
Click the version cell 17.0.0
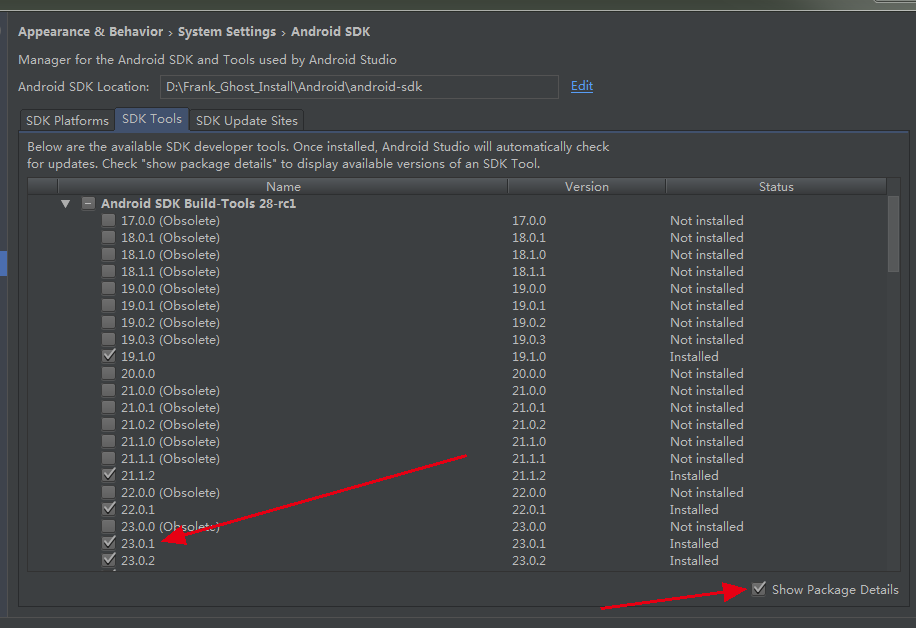coord(529,221)
